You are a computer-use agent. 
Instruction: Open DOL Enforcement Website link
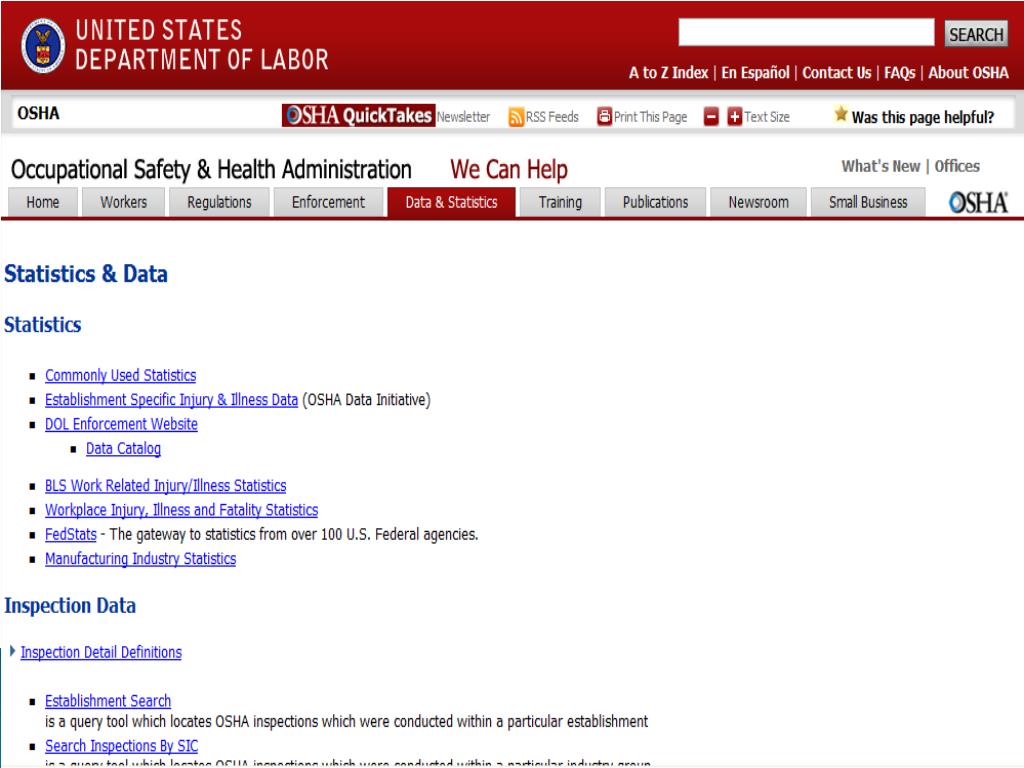tap(121, 424)
